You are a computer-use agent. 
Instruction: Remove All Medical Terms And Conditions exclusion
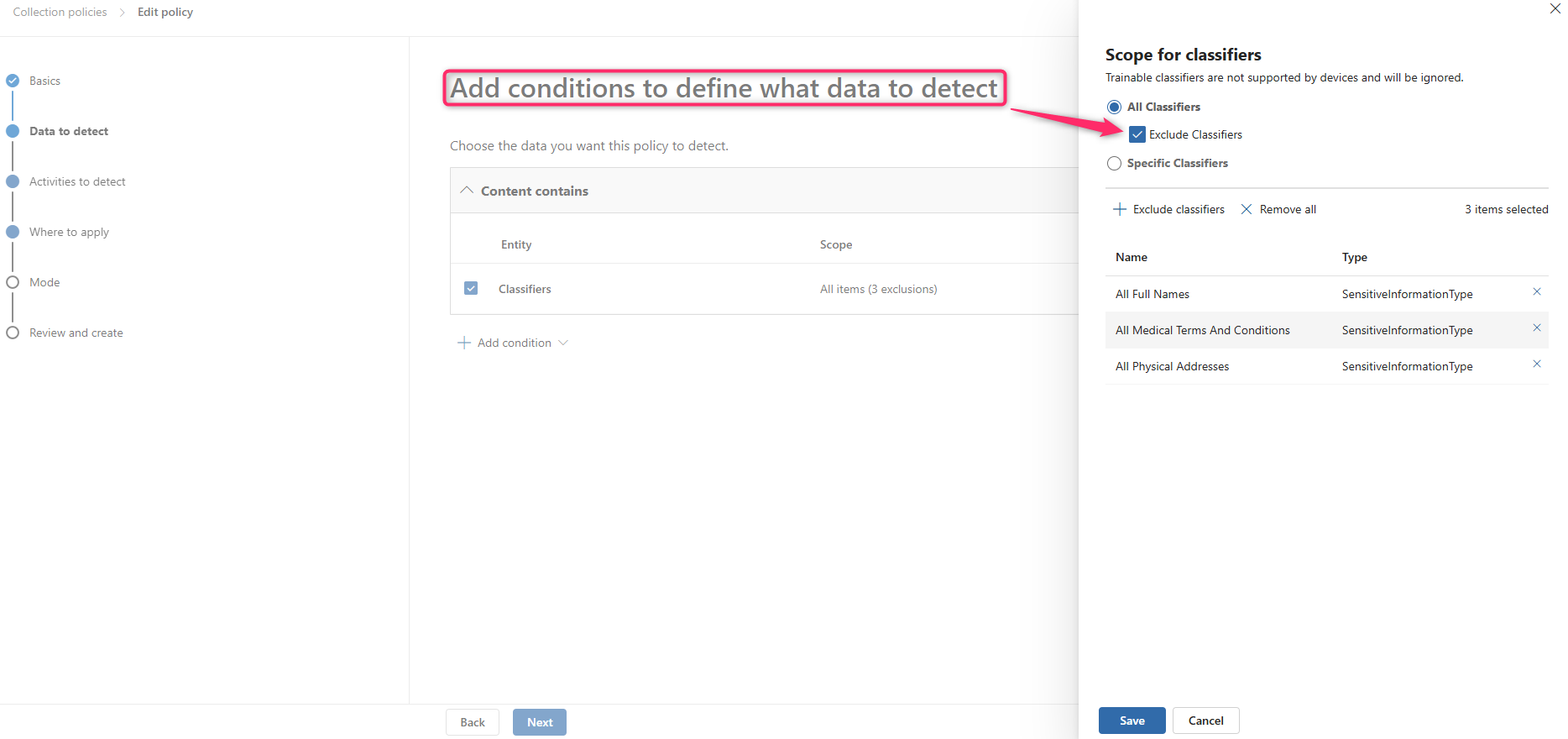click(x=1537, y=328)
